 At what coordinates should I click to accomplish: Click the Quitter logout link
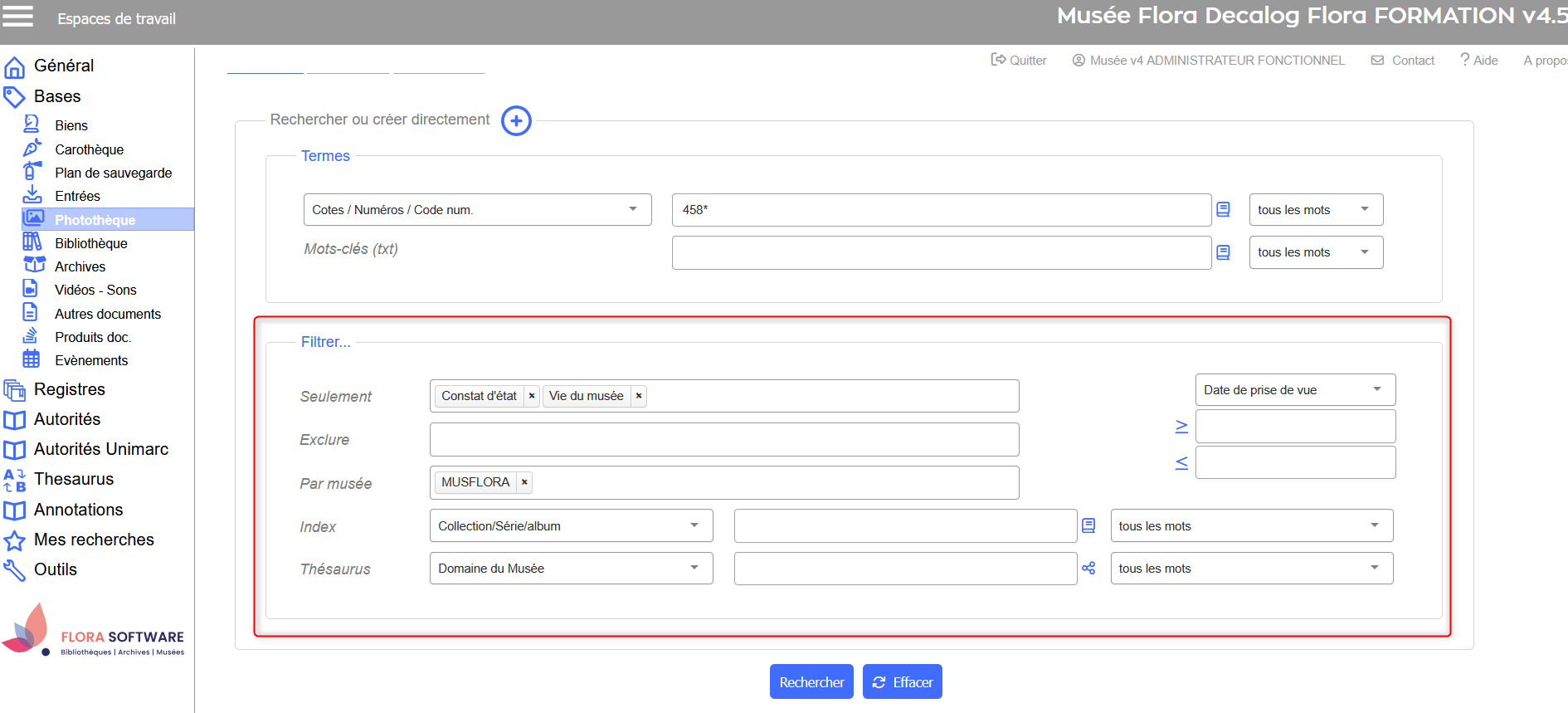(x=1019, y=61)
